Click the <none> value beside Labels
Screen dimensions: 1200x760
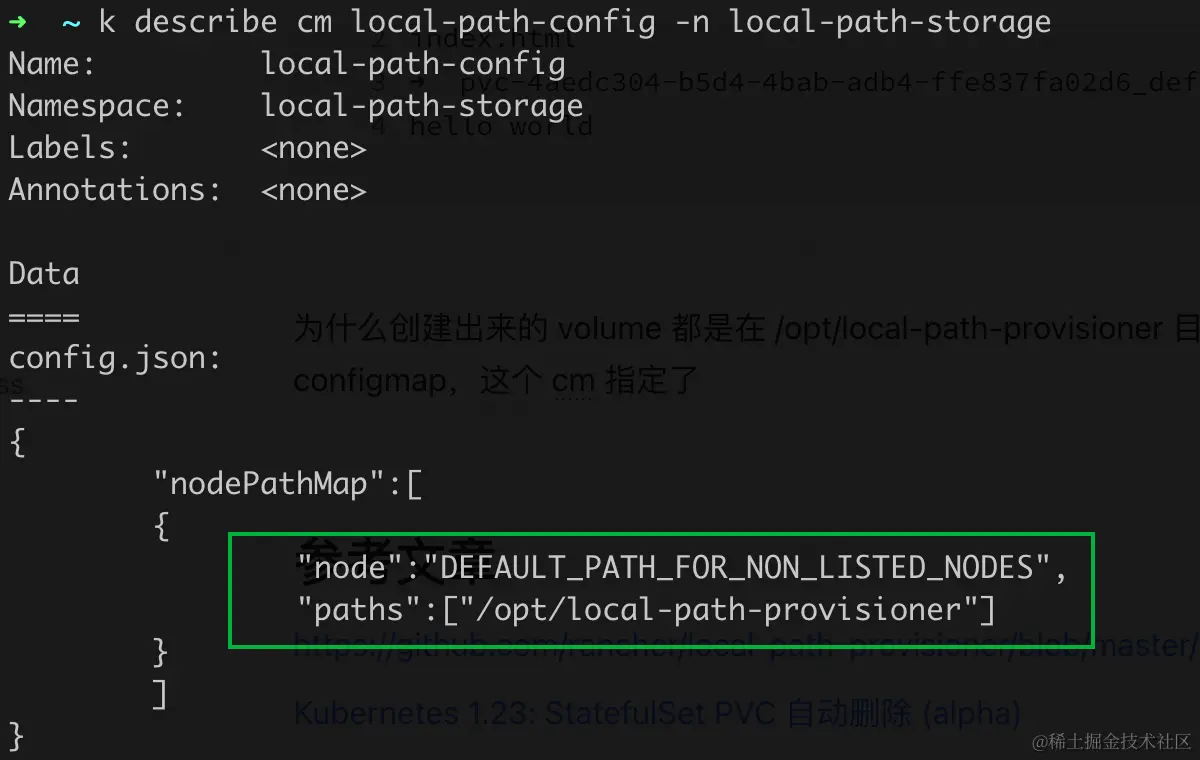click(314, 148)
